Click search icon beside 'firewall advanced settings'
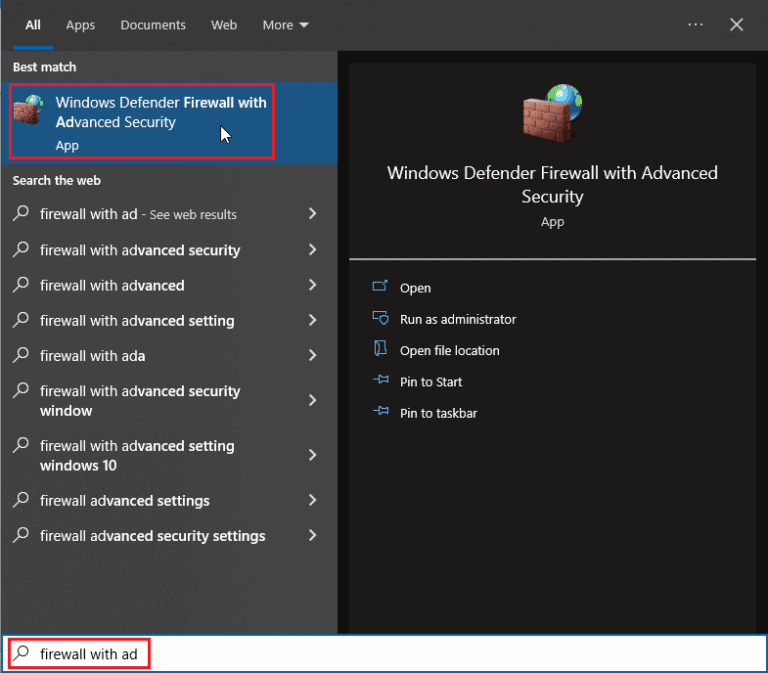The image size is (768, 673). [x=21, y=500]
